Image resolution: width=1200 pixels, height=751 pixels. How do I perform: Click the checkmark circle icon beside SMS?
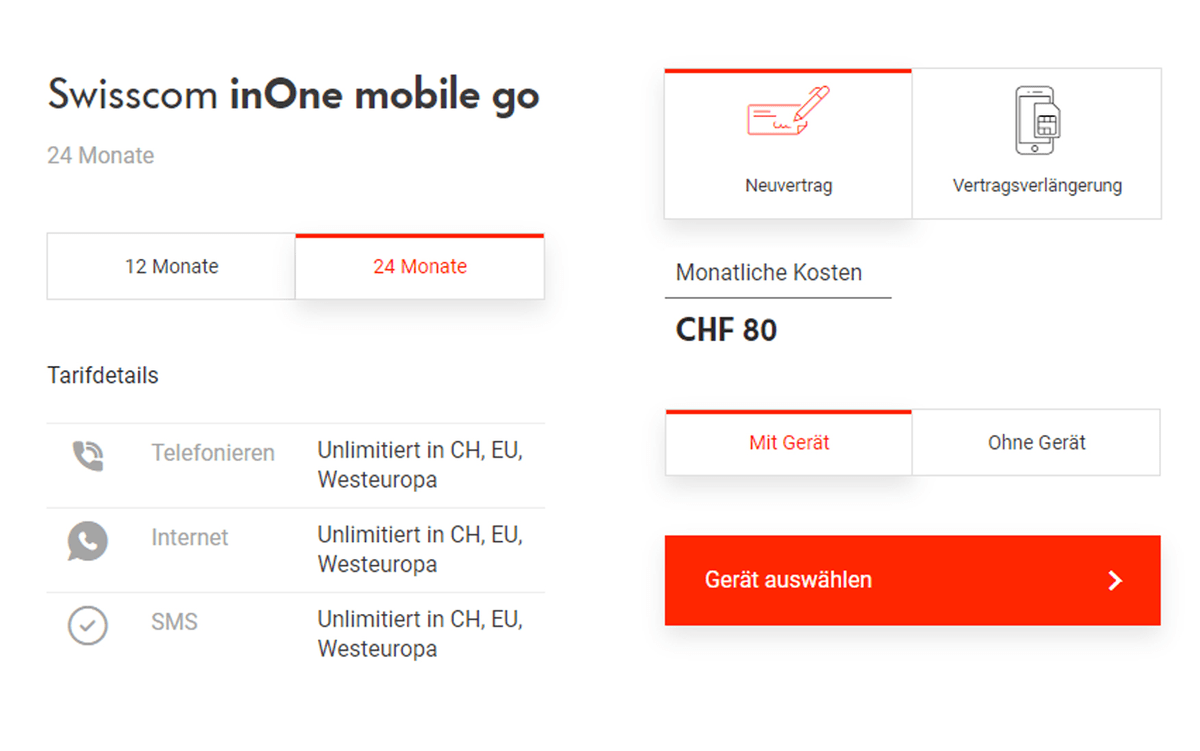(x=88, y=626)
